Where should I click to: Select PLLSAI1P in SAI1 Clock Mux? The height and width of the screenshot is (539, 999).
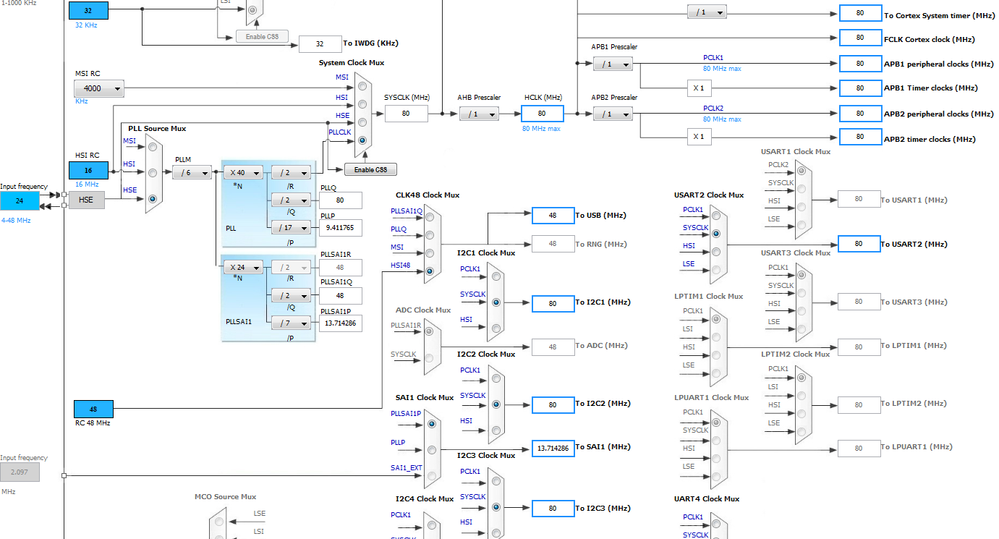coord(432,424)
